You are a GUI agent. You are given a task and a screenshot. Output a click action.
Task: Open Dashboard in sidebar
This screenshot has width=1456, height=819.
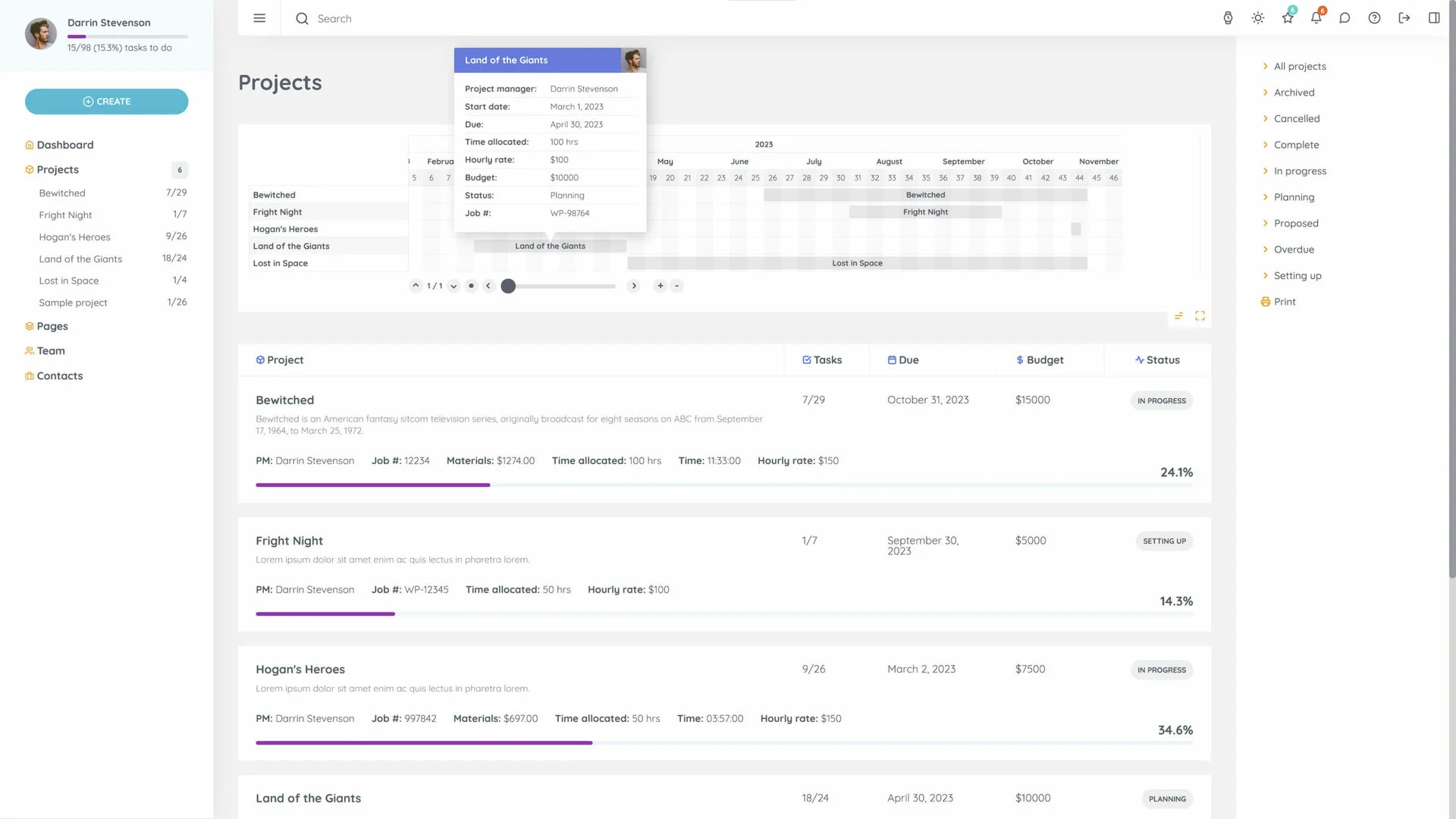65,145
